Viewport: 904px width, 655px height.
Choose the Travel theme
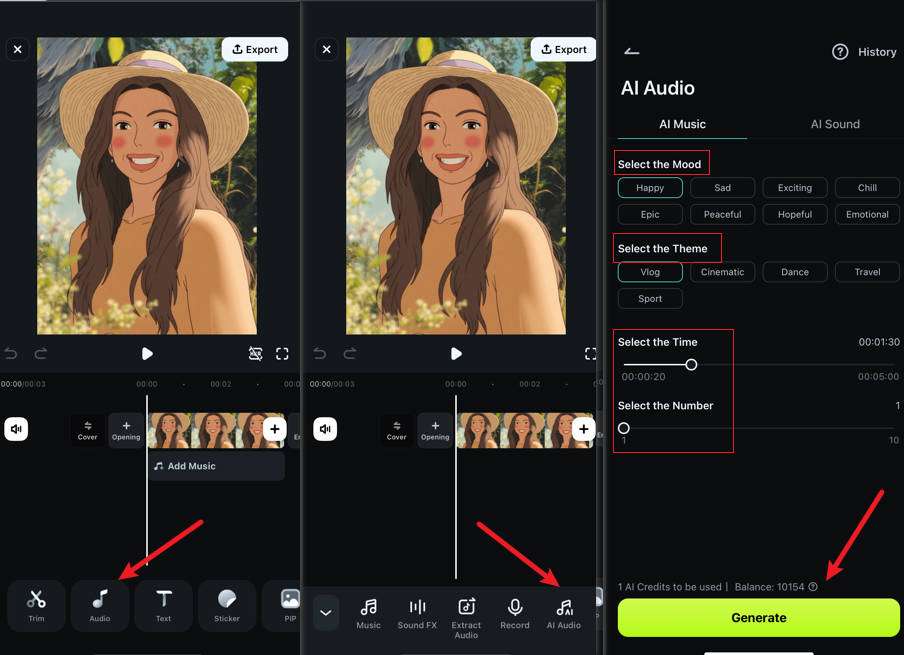tap(867, 272)
